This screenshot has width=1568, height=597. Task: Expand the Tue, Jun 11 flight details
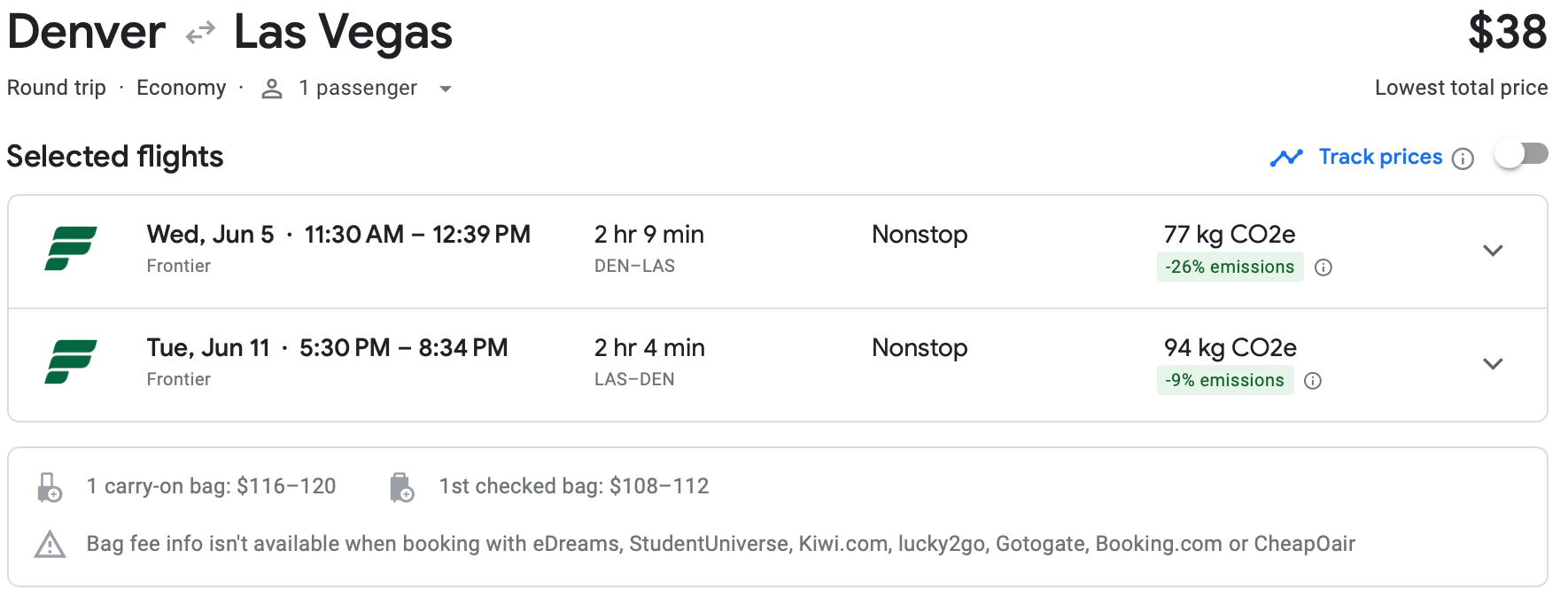(1493, 364)
